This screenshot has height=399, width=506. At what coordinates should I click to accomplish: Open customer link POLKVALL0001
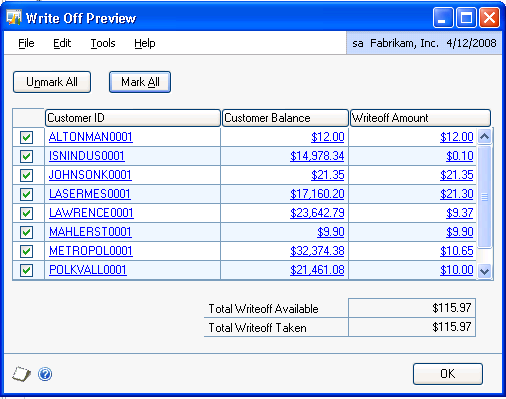tap(88, 270)
